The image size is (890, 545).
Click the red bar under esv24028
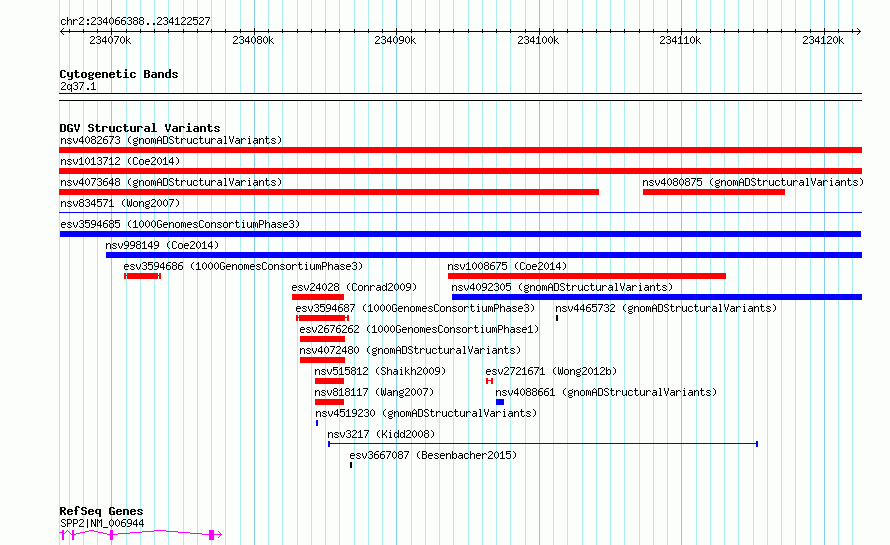tap(318, 297)
